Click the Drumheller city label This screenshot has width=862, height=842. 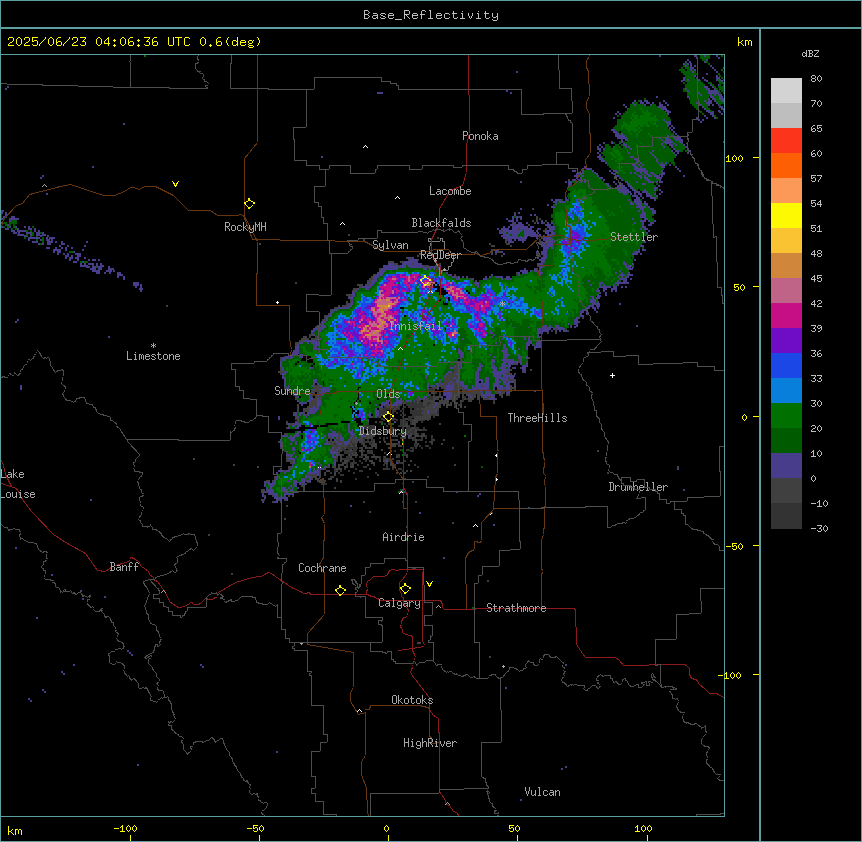coord(638,487)
